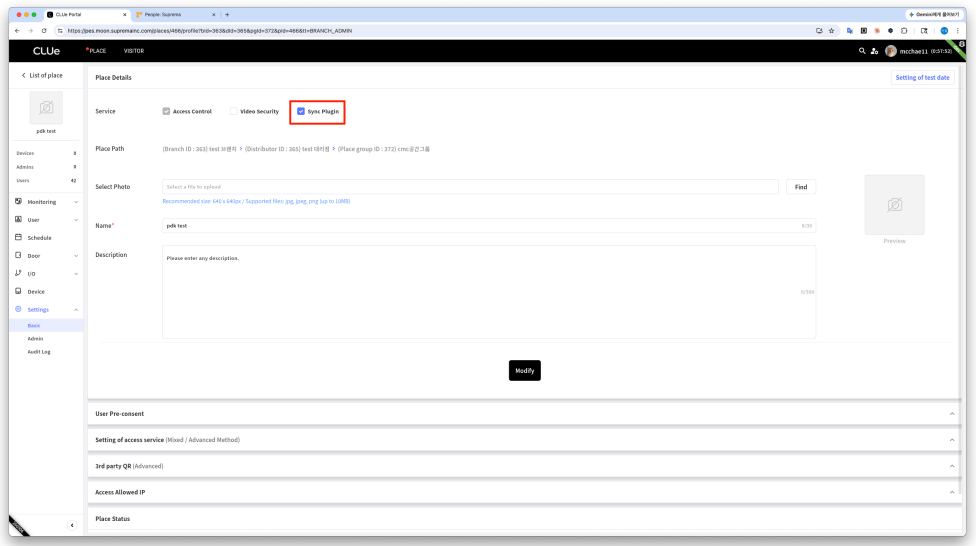976x546 pixels.
Task: Click the photo Preview placeholder
Action: (x=894, y=205)
